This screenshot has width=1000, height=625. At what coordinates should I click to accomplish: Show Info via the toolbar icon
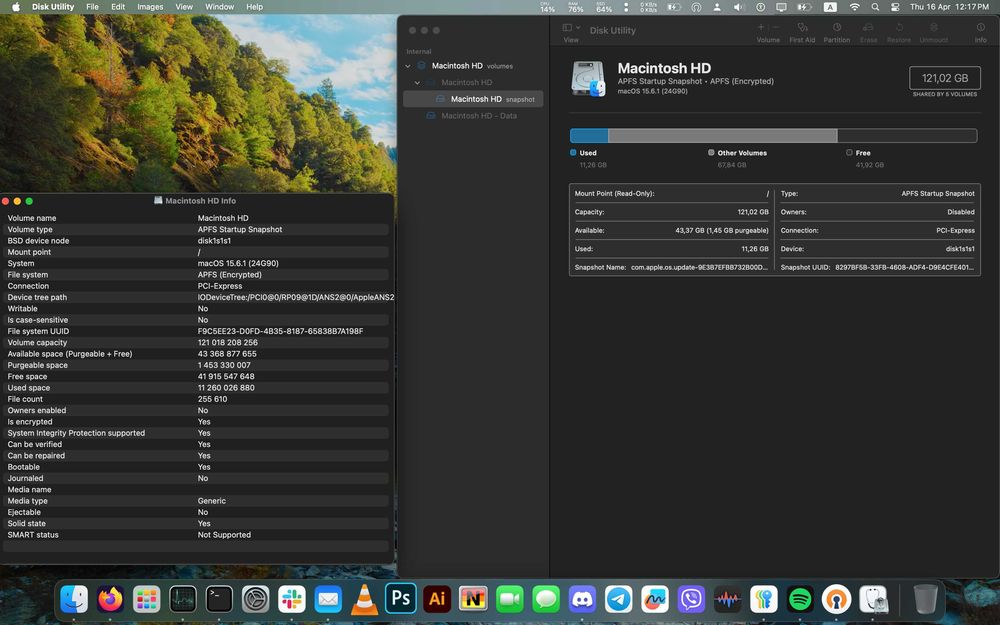pyautogui.click(x=980, y=28)
